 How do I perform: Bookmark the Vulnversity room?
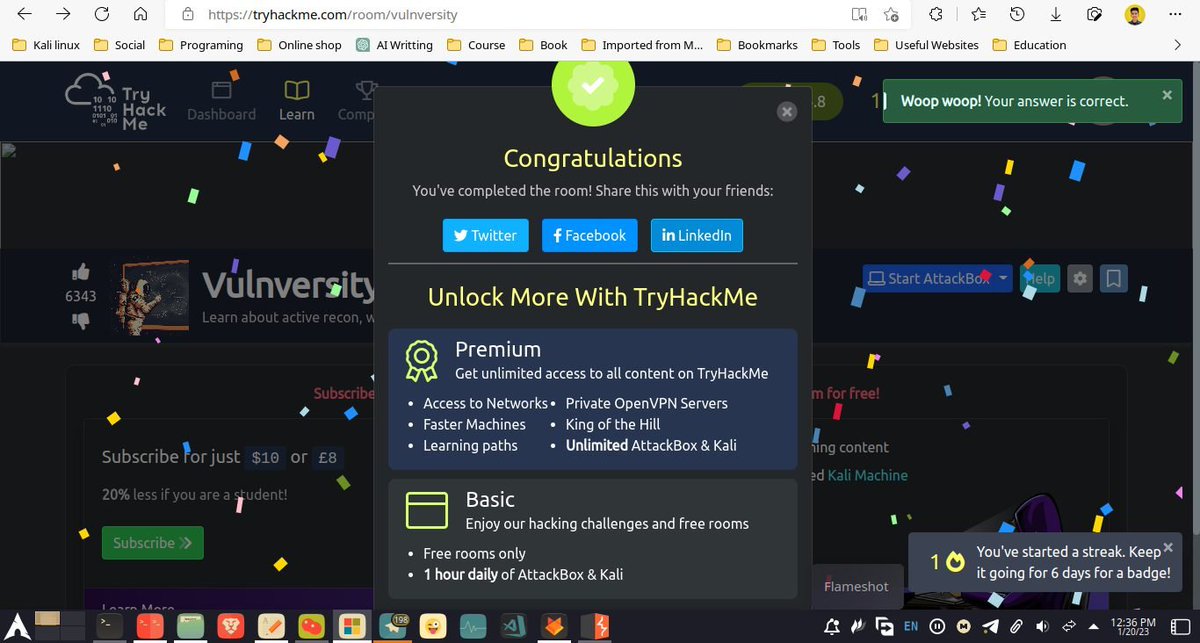1114,278
